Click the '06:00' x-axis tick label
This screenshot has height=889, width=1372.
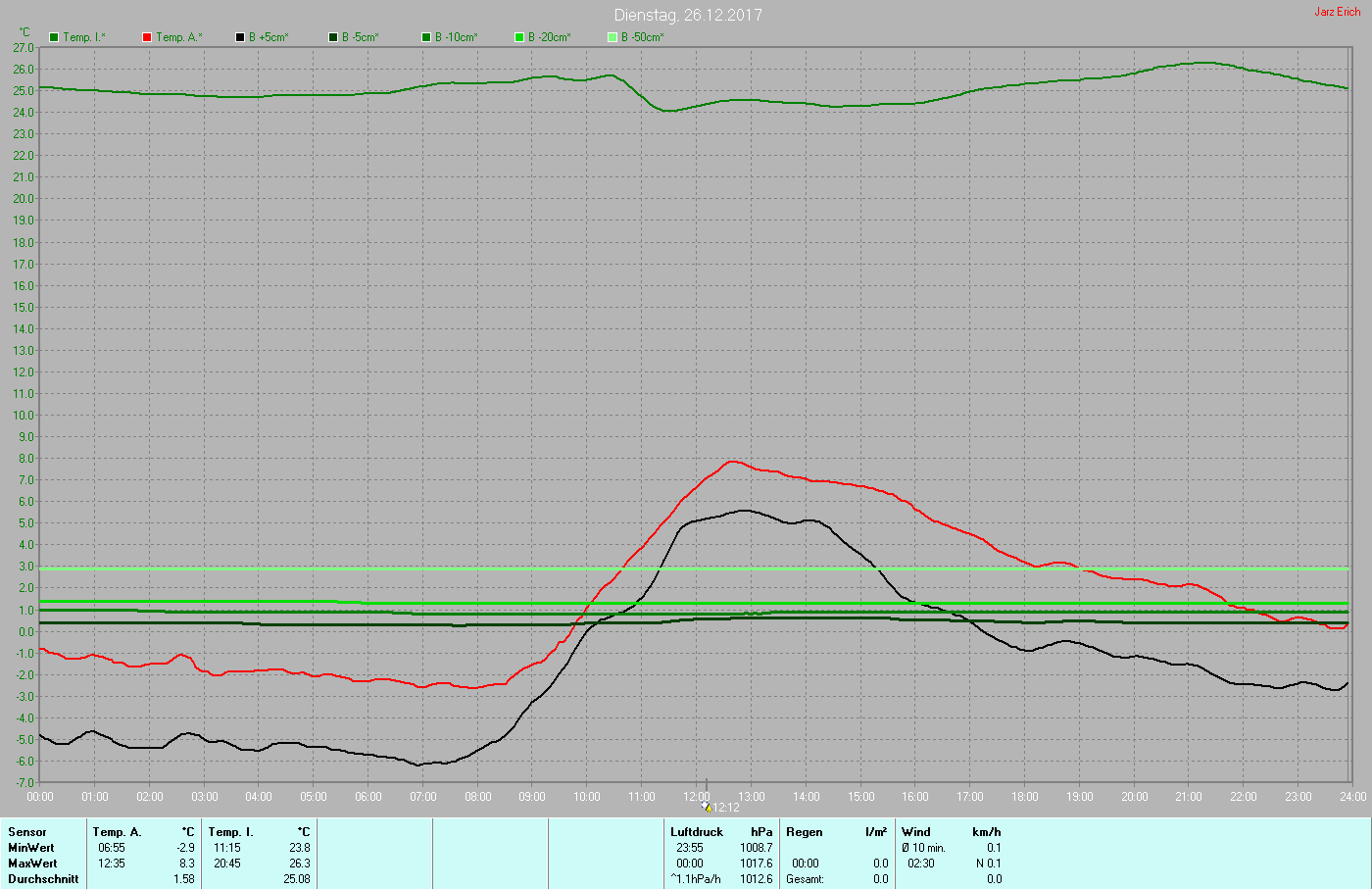click(368, 797)
